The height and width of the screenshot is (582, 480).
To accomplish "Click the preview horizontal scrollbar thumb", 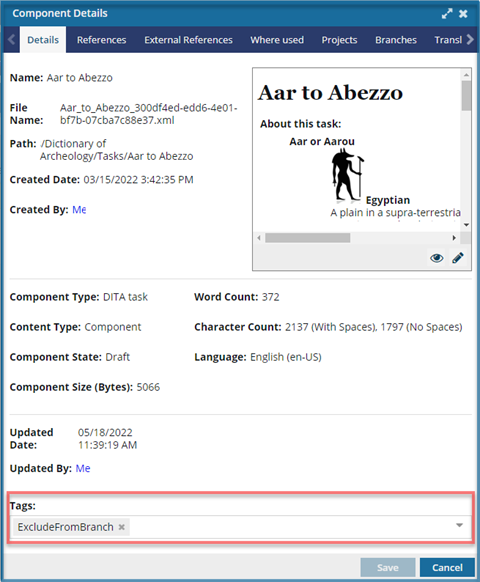I will tap(307, 238).
